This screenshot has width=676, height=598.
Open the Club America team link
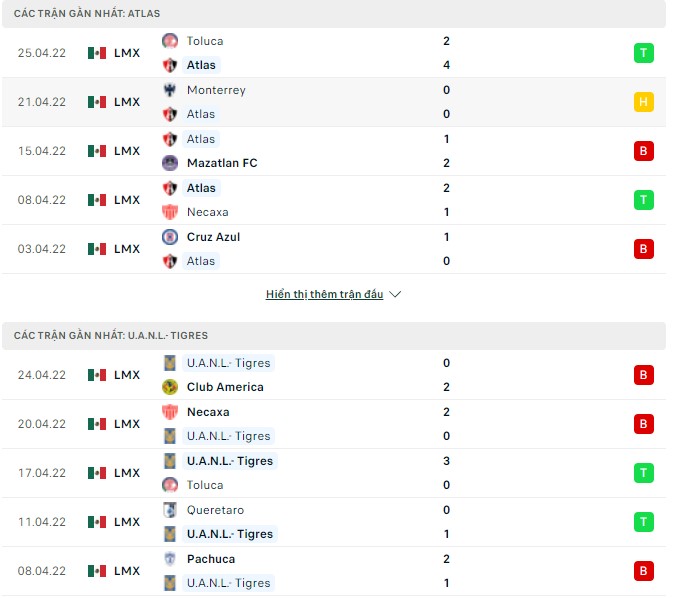(225, 387)
